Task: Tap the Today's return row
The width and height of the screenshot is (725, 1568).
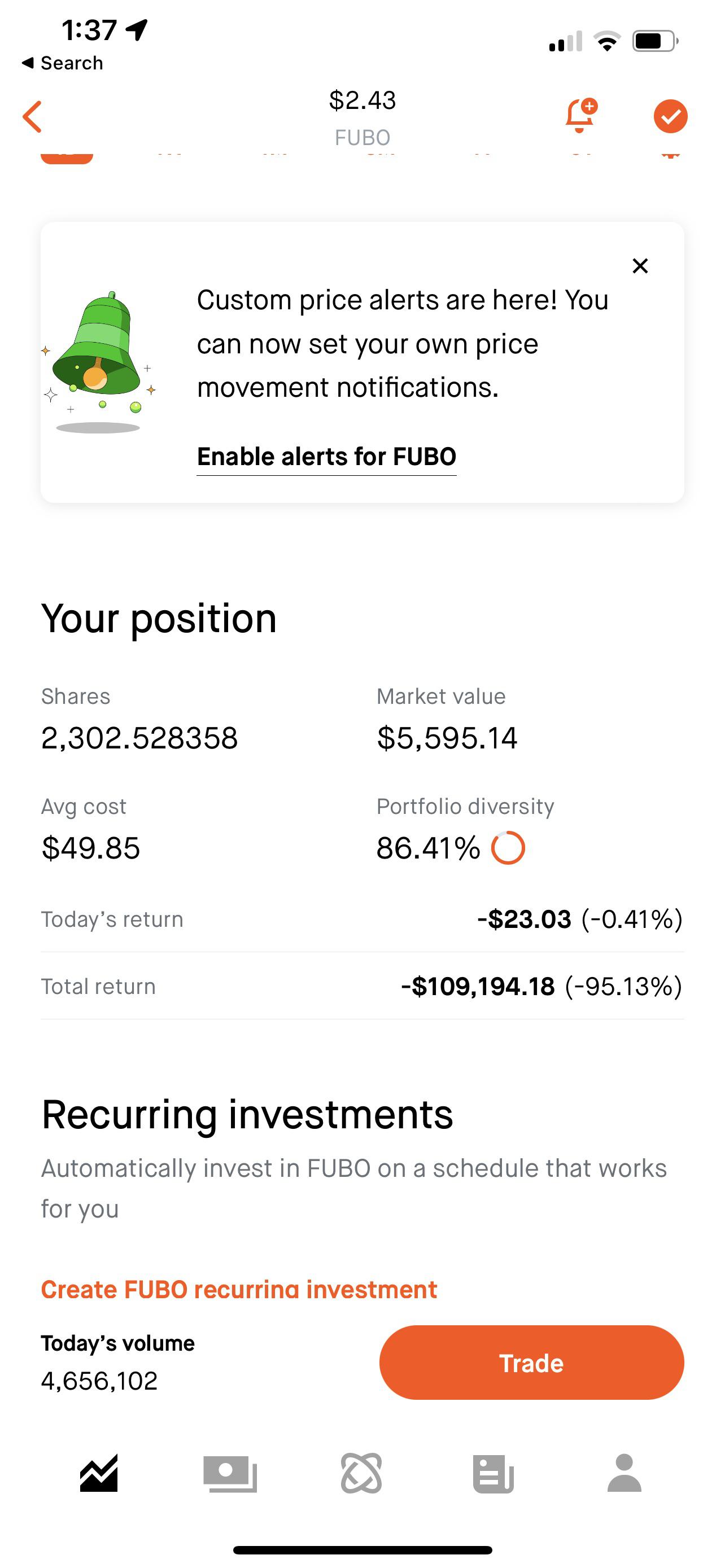Action: (x=362, y=919)
